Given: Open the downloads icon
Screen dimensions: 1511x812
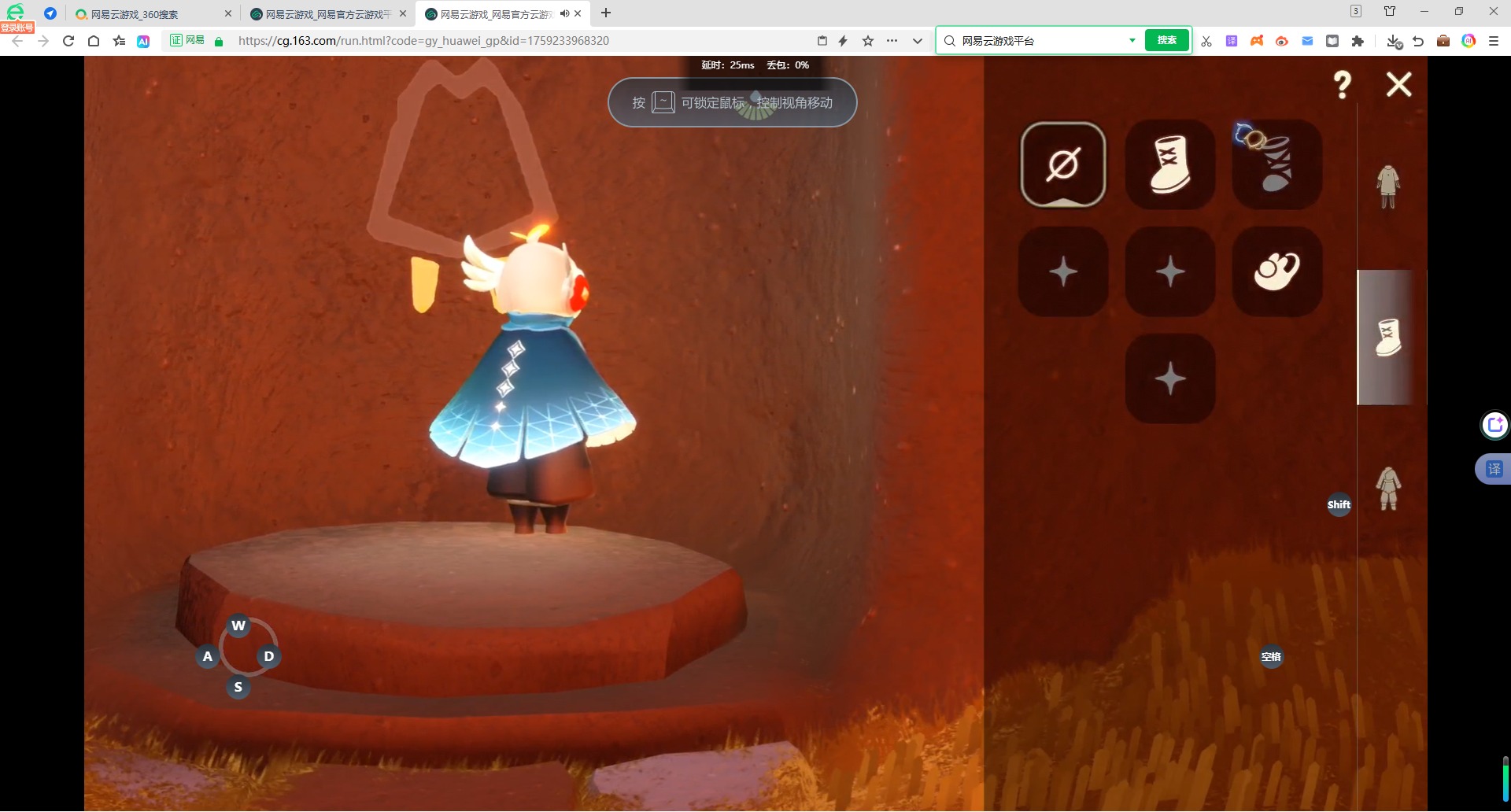Looking at the screenshot, I should 1394,41.
